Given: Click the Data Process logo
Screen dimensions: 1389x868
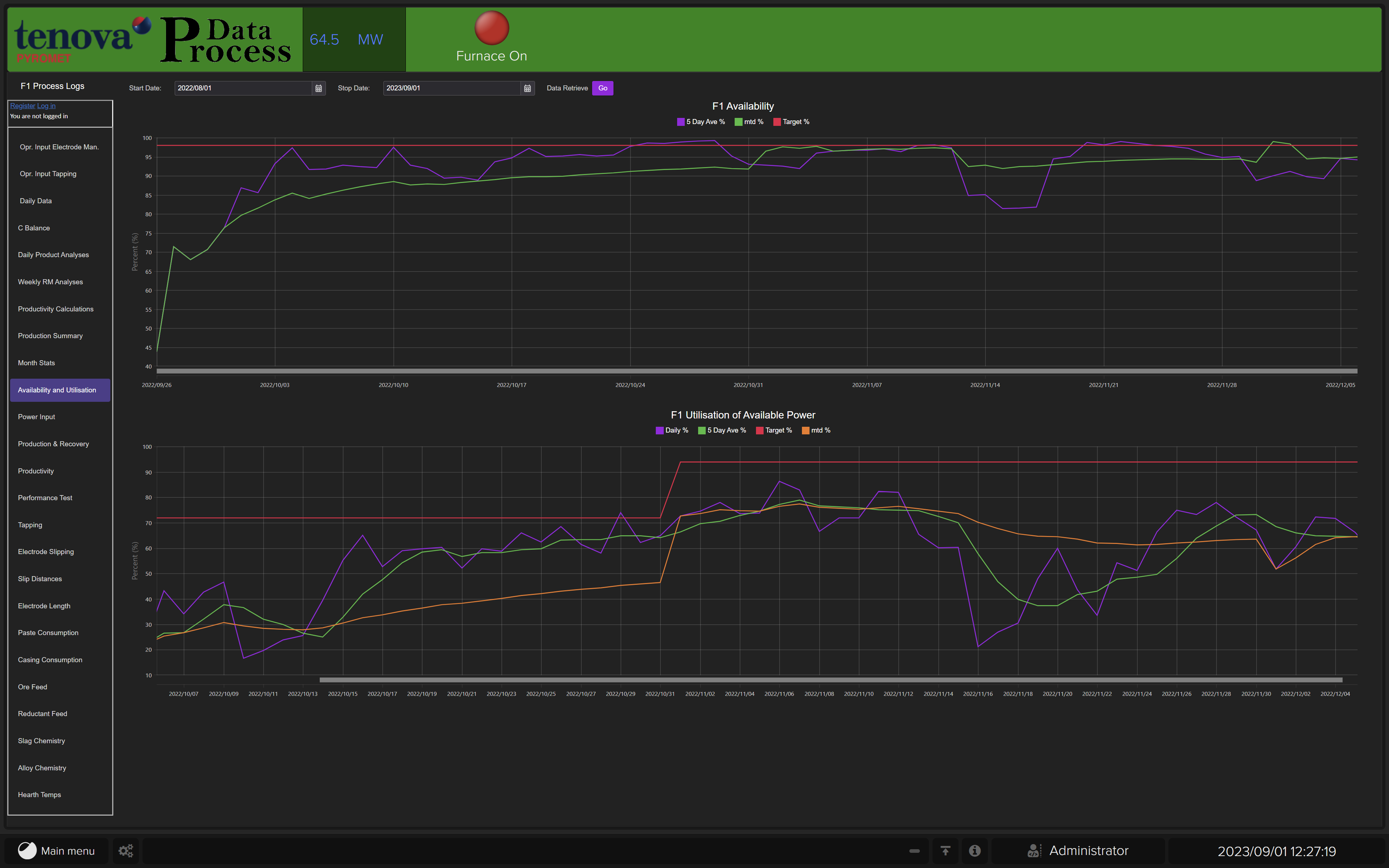Looking at the screenshot, I should click(225, 39).
